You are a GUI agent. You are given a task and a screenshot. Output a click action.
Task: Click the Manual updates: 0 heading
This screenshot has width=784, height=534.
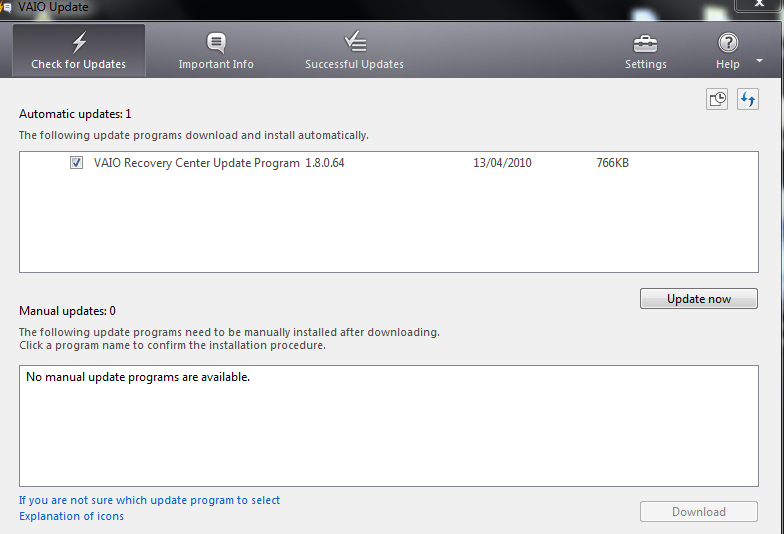point(68,311)
